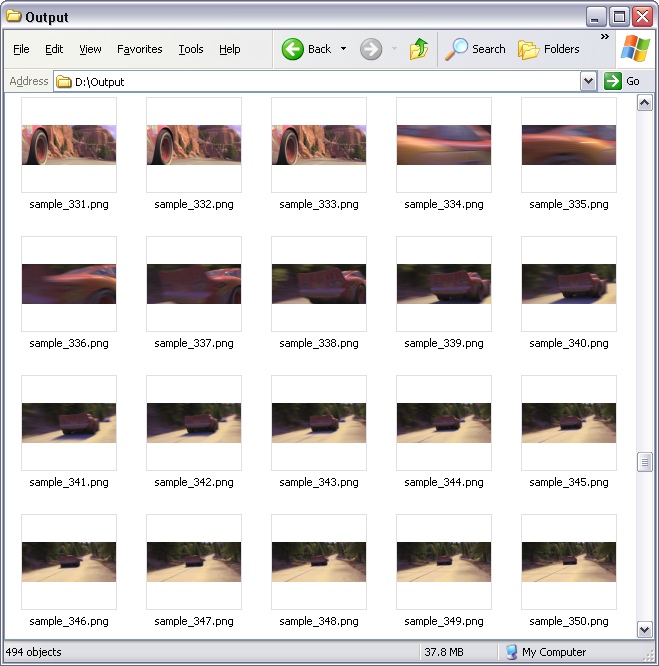
Task: Select thumbnail of sample_350.png
Action: point(569,562)
